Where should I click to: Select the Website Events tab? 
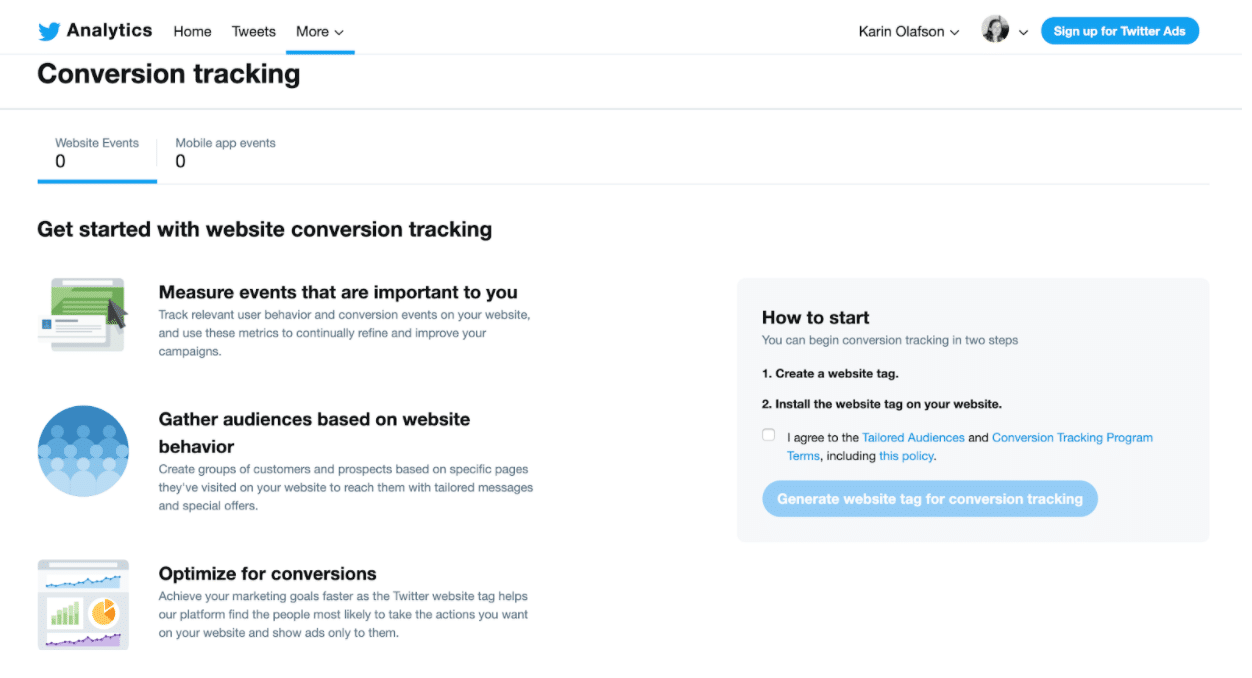click(97, 153)
